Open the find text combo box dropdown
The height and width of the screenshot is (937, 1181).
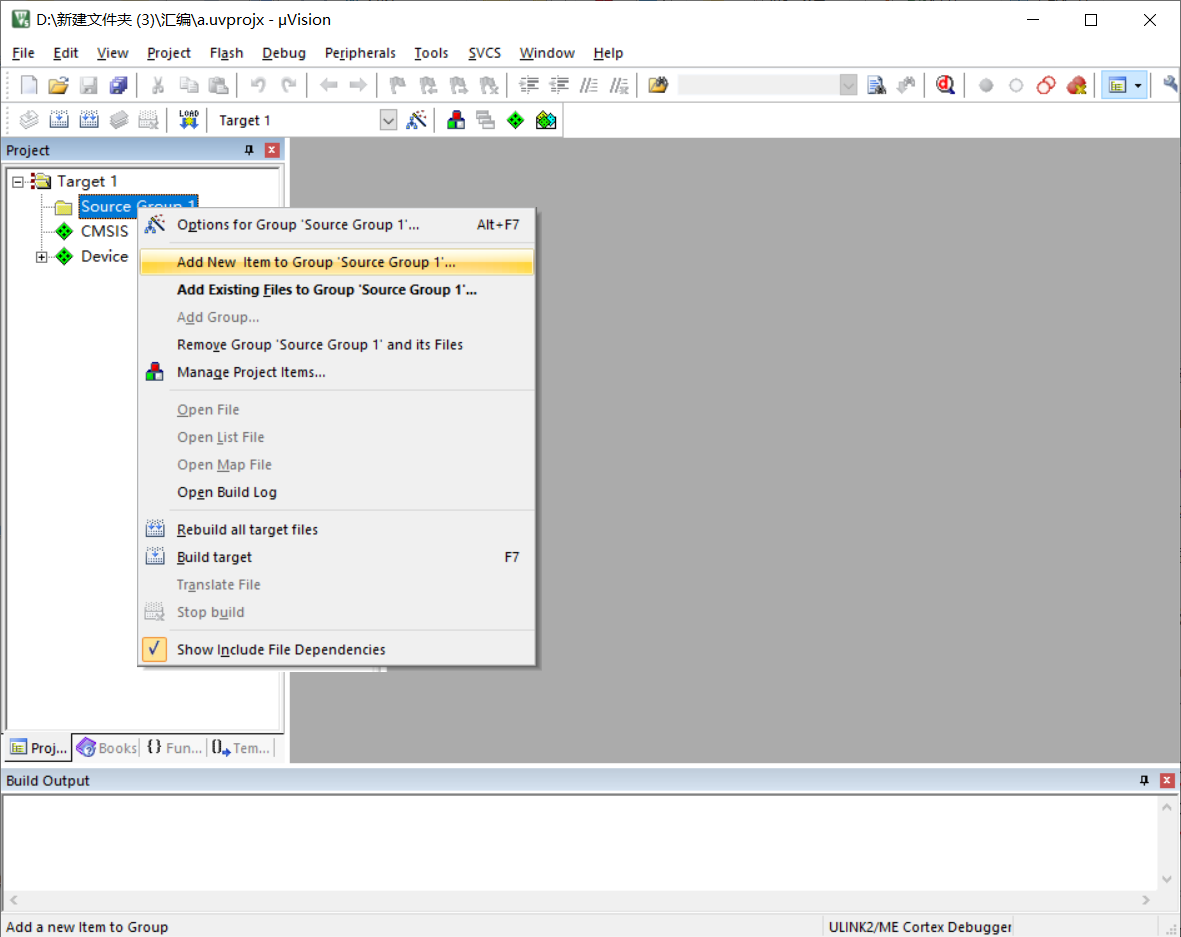pos(848,85)
